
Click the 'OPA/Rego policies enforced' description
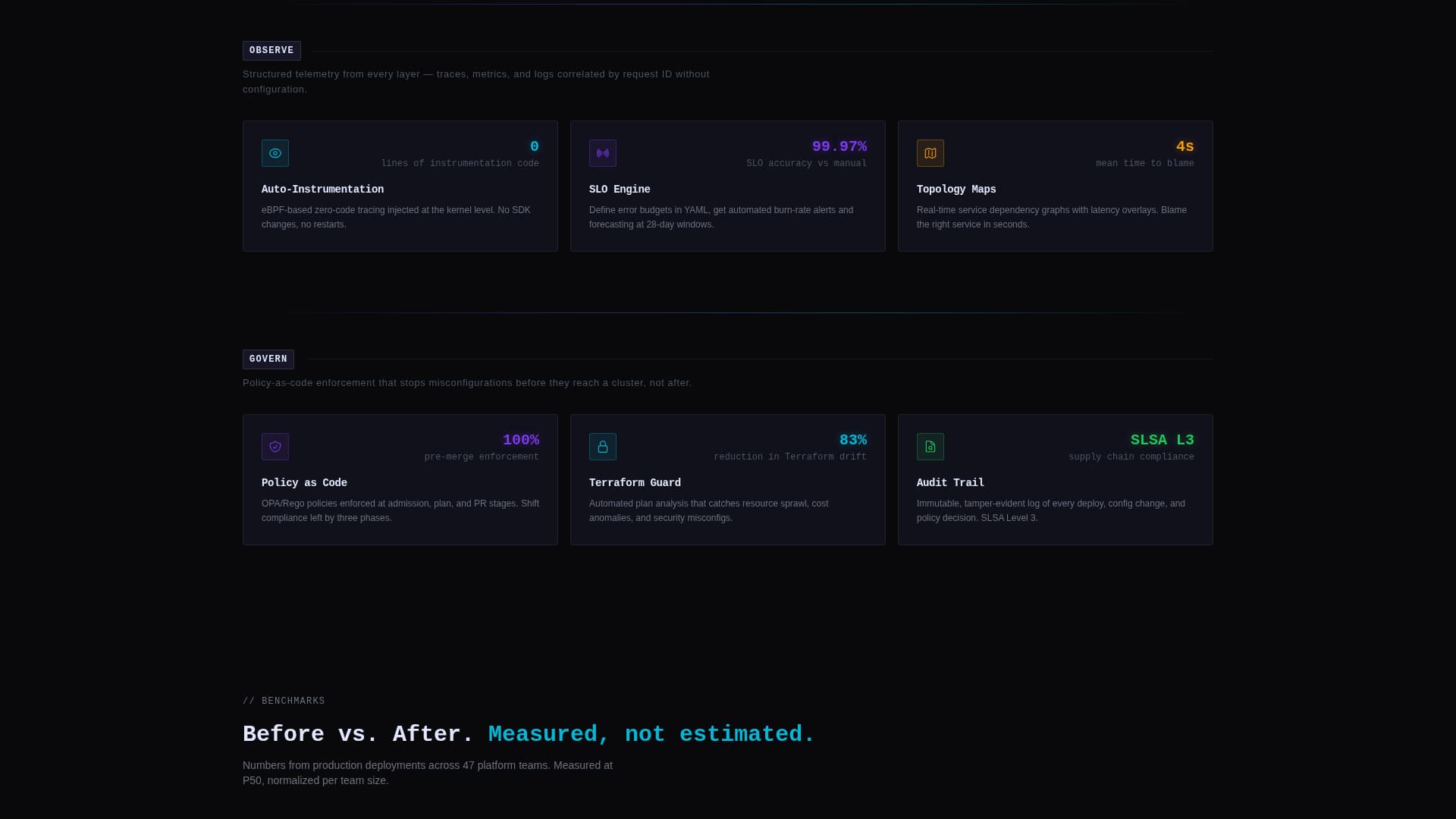tap(400, 511)
